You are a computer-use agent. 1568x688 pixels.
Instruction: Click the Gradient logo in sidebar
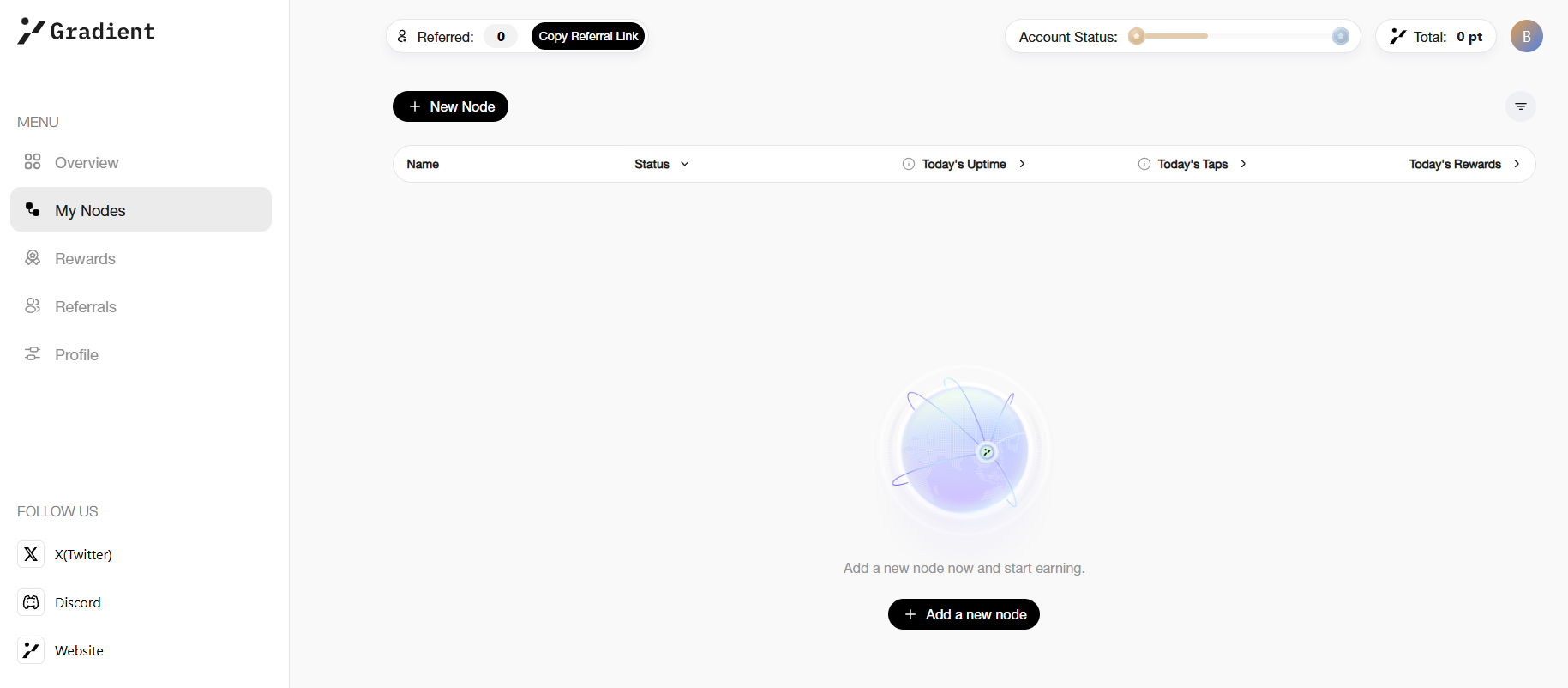pos(86,32)
